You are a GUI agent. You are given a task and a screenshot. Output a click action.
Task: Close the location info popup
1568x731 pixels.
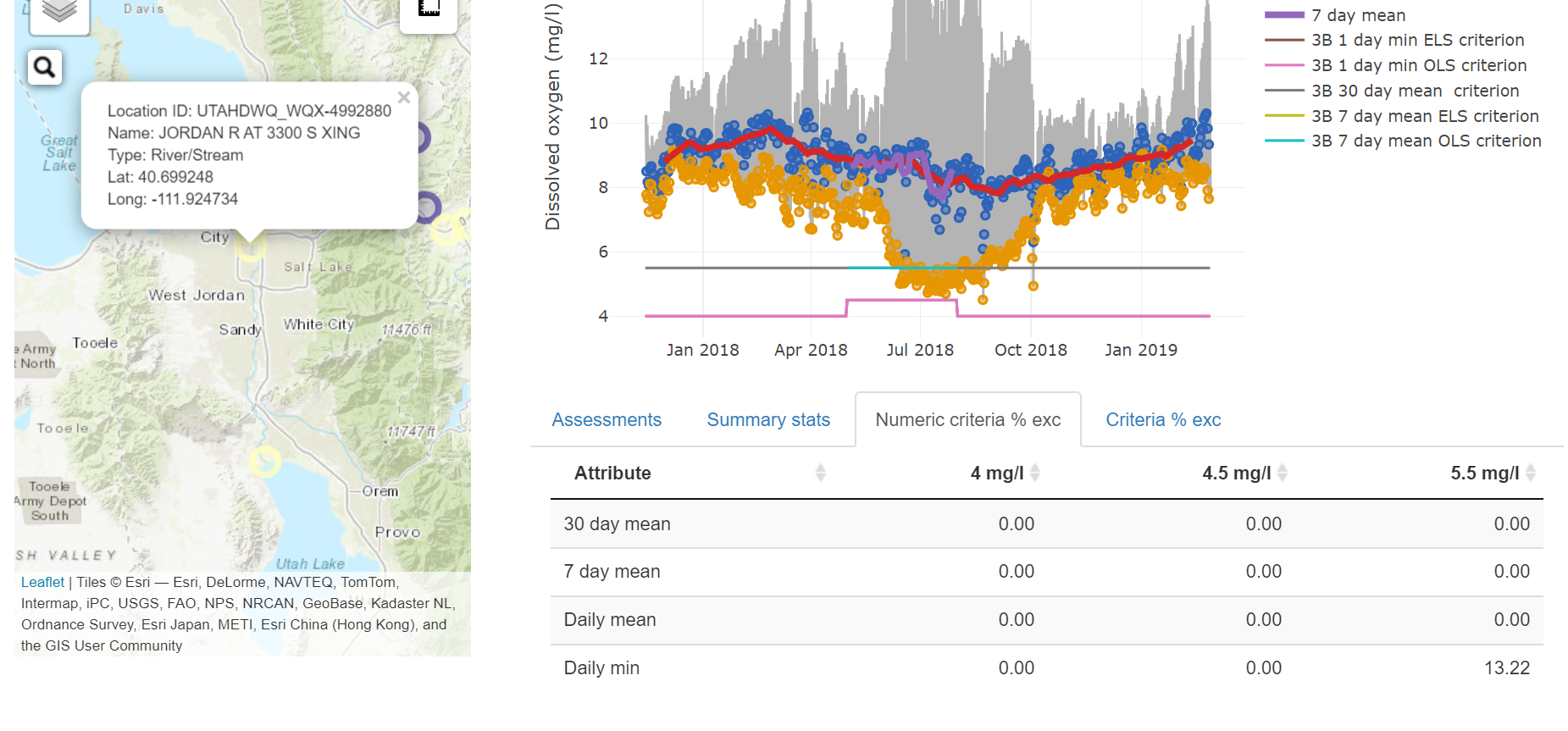404,97
